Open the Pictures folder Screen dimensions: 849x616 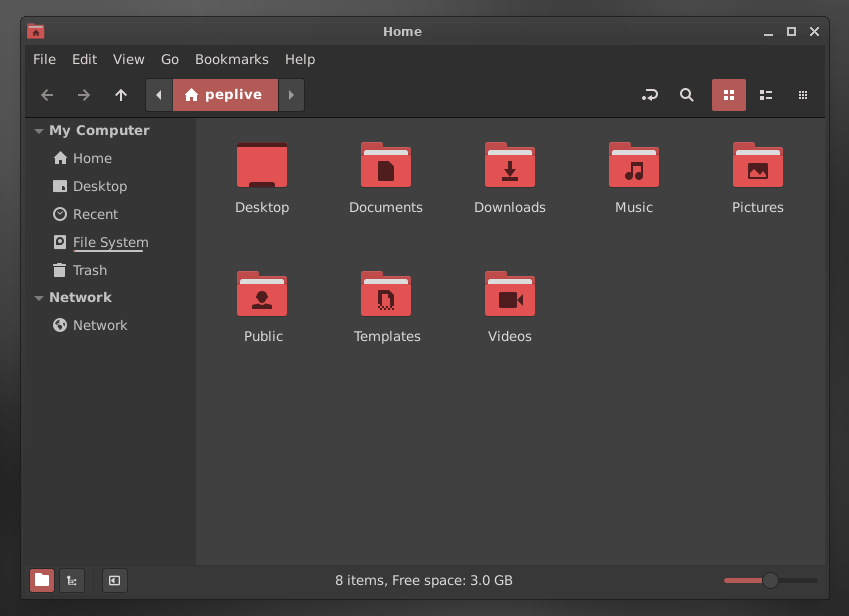click(x=758, y=166)
